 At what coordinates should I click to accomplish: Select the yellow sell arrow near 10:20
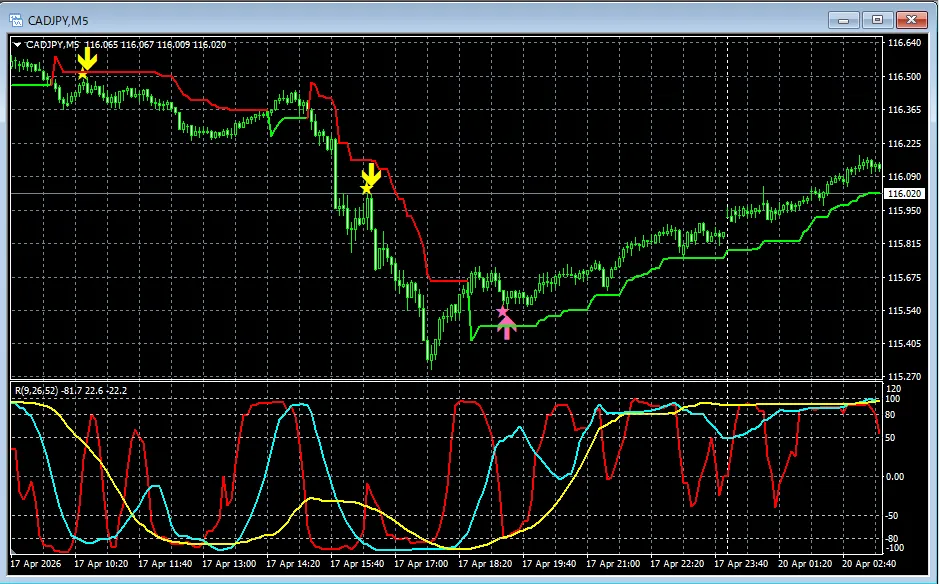coord(87,58)
